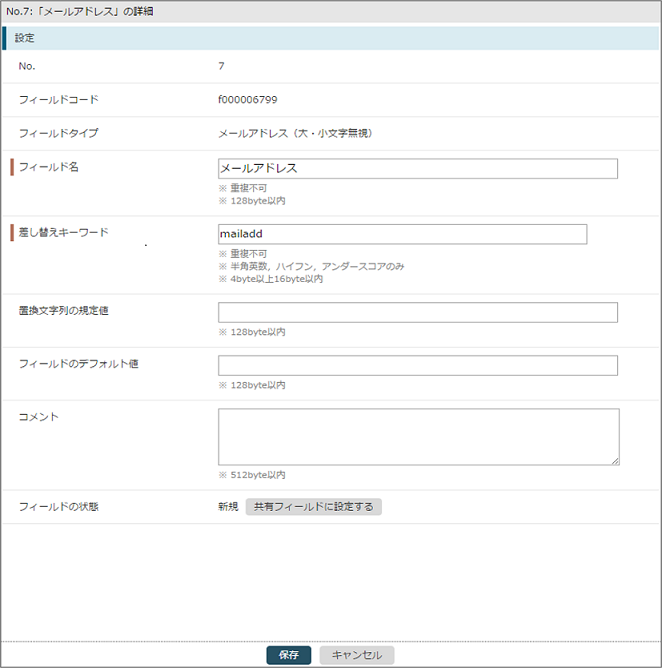Click the 新規 status text
The width and height of the screenshot is (662, 668).
pyautogui.click(x=228, y=507)
